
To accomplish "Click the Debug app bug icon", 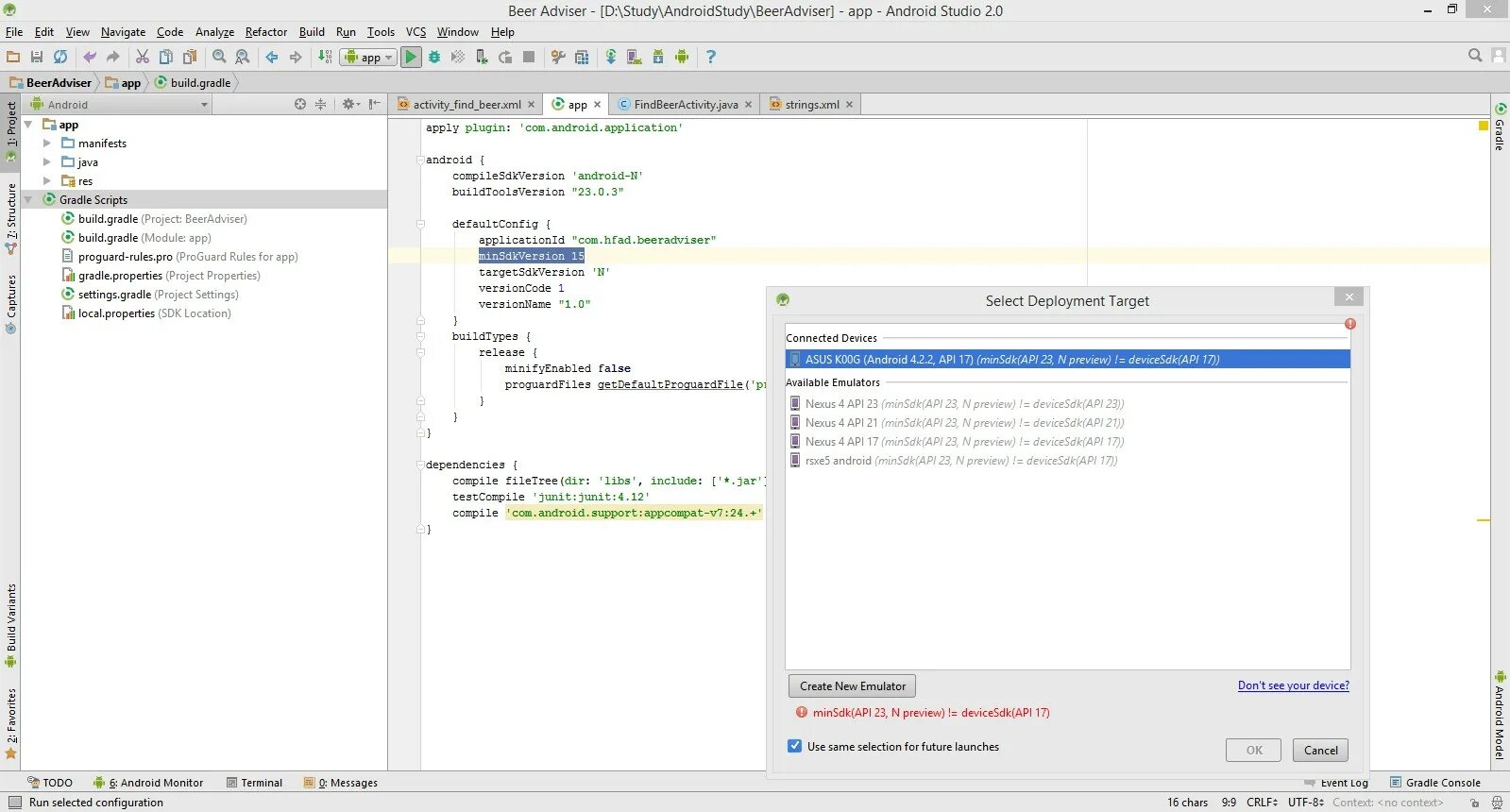I will (434, 57).
